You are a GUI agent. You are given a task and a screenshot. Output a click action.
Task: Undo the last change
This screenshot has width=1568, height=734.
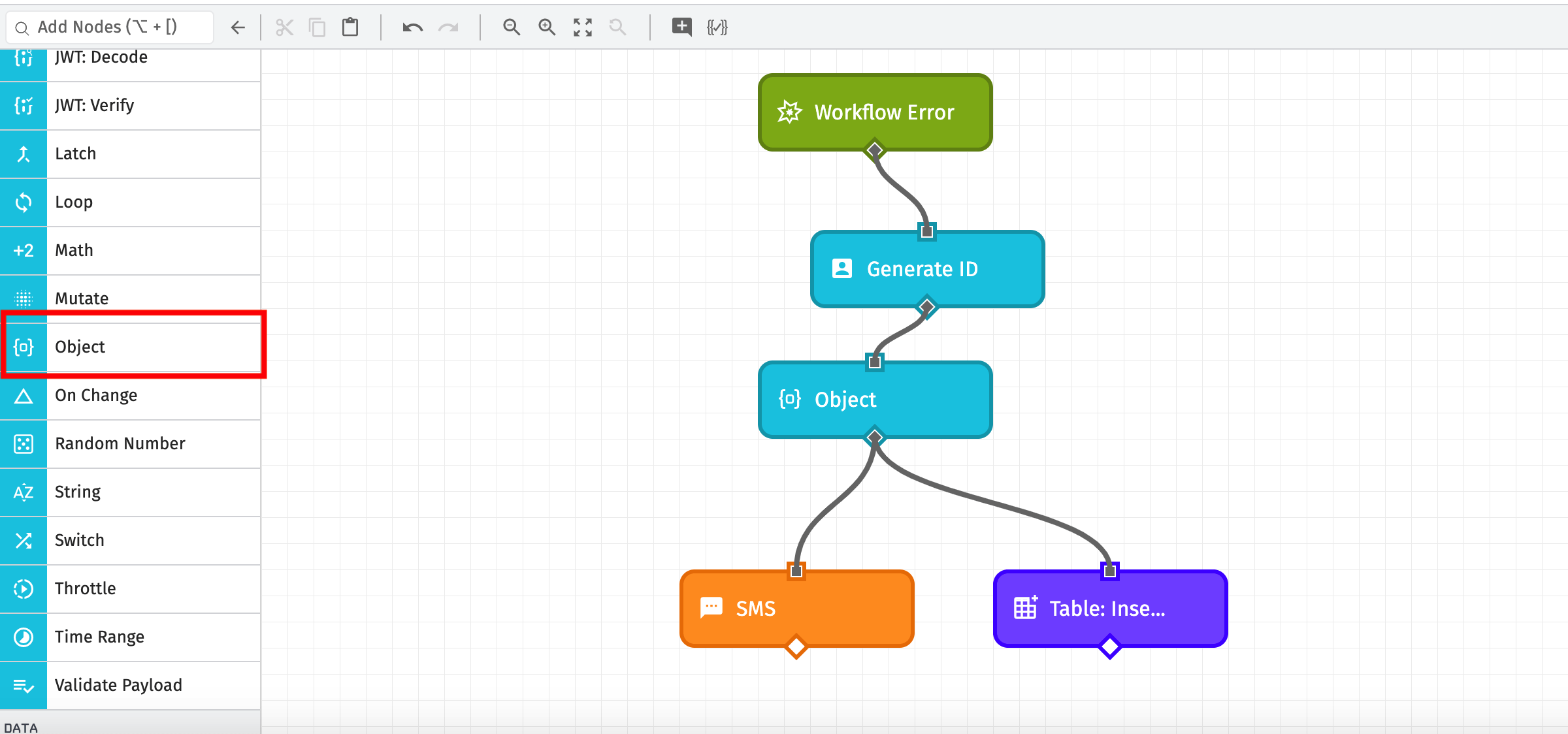[413, 27]
